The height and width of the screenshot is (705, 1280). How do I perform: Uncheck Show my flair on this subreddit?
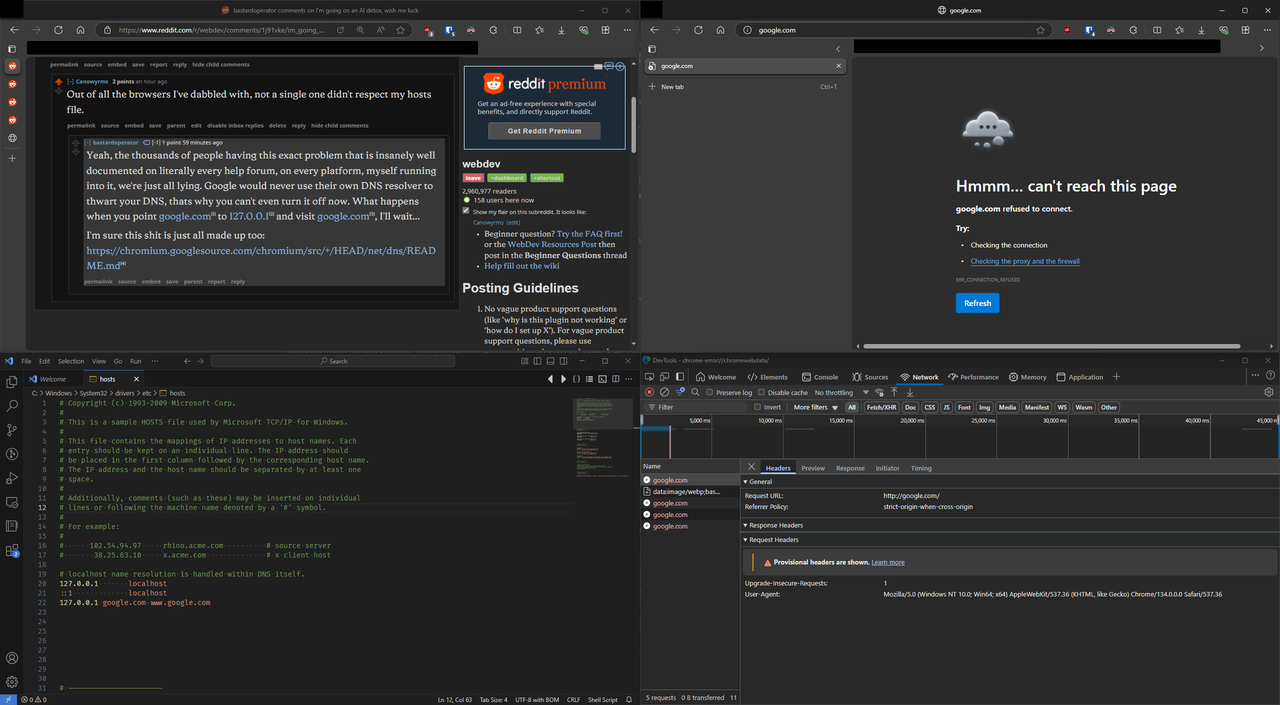pos(466,211)
